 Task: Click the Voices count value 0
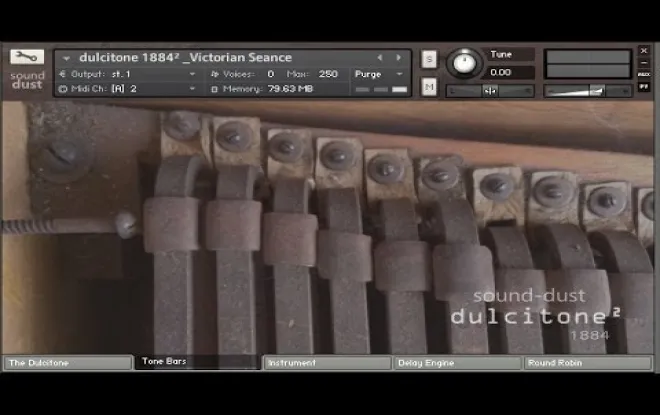coord(271,74)
